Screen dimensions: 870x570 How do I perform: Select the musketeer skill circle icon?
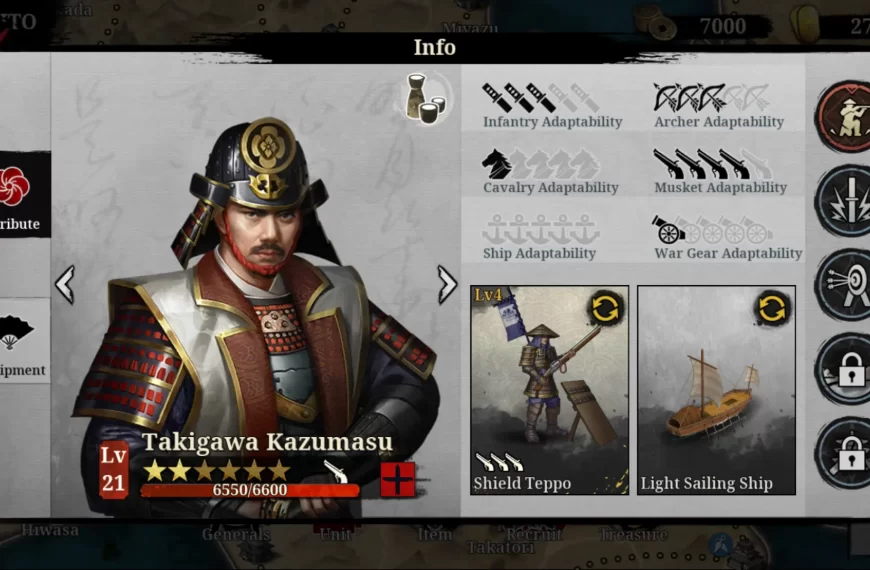click(x=845, y=117)
